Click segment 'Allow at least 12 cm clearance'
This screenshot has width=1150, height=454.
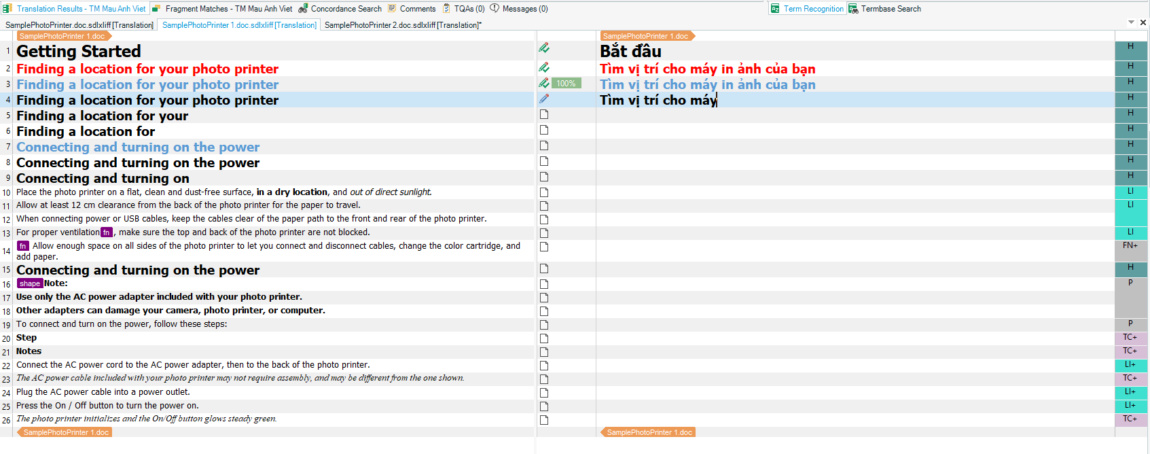[x=190, y=205]
